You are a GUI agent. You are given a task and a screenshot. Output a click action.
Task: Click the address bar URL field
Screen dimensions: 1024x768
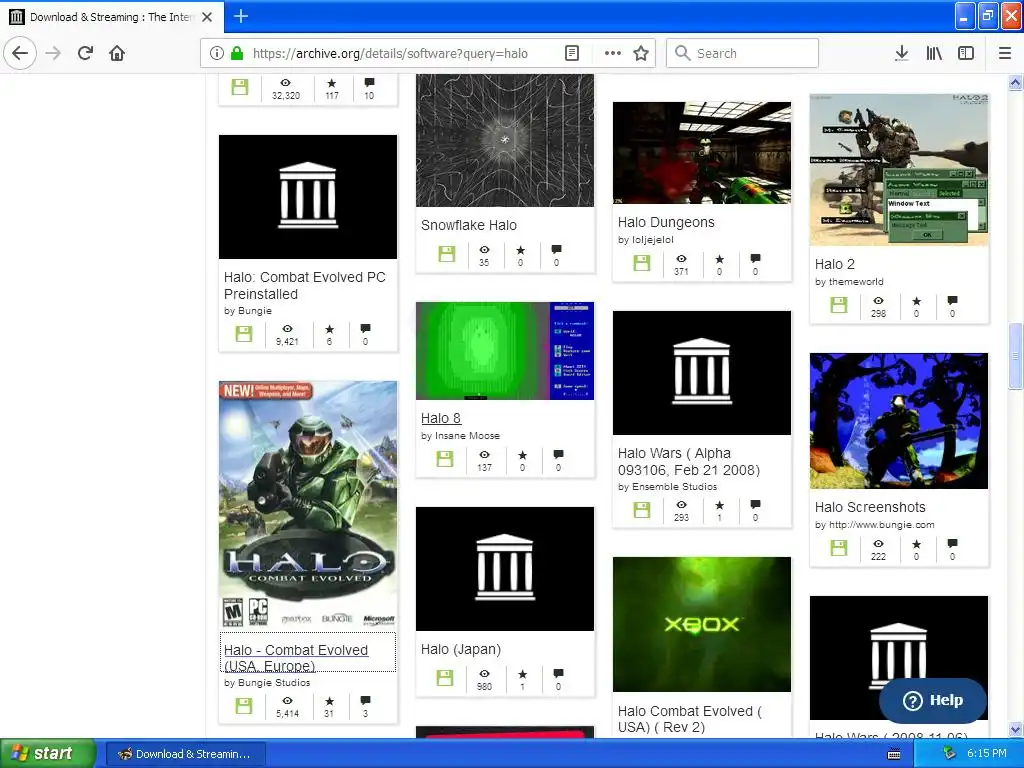391,53
